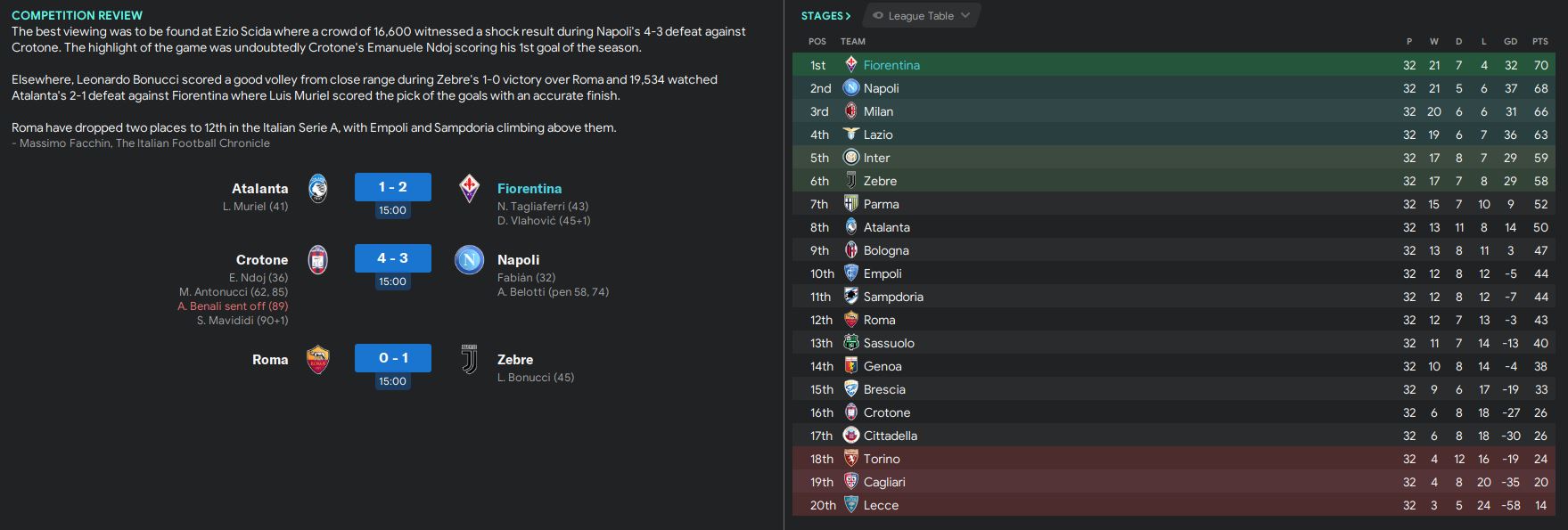The height and width of the screenshot is (530, 1568).
Task: Open Fiorentina team link in the league table
Action: pyautogui.click(x=891, y=65)
